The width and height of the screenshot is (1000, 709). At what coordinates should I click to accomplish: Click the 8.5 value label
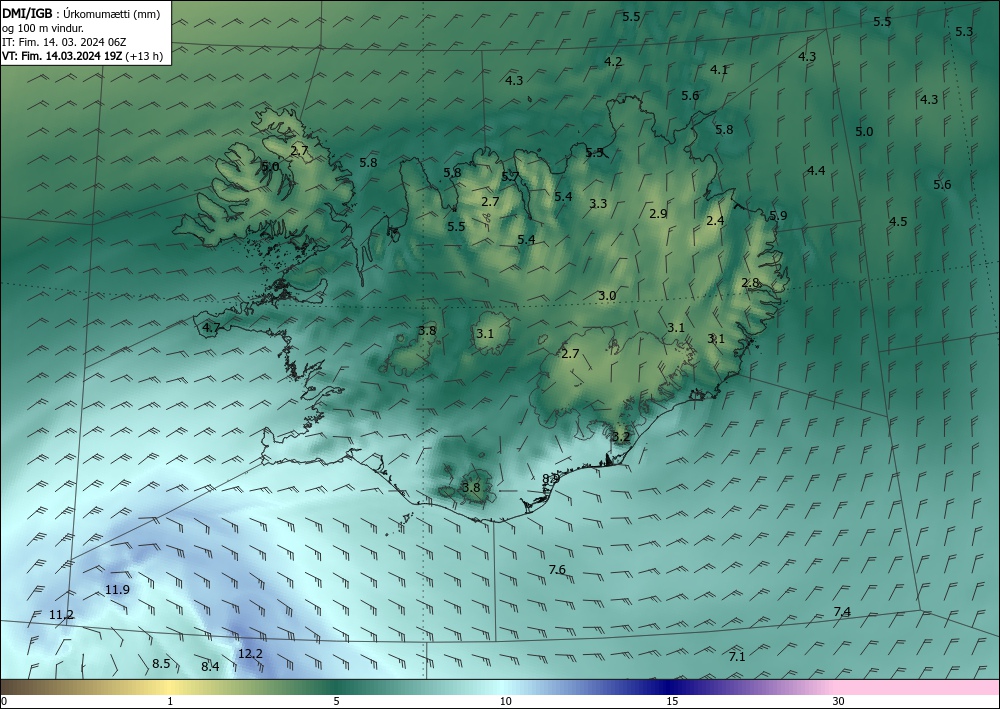coord(161,664)
